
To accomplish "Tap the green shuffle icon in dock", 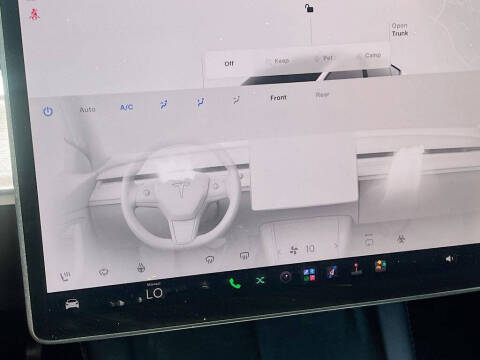I will click(260, 280).
